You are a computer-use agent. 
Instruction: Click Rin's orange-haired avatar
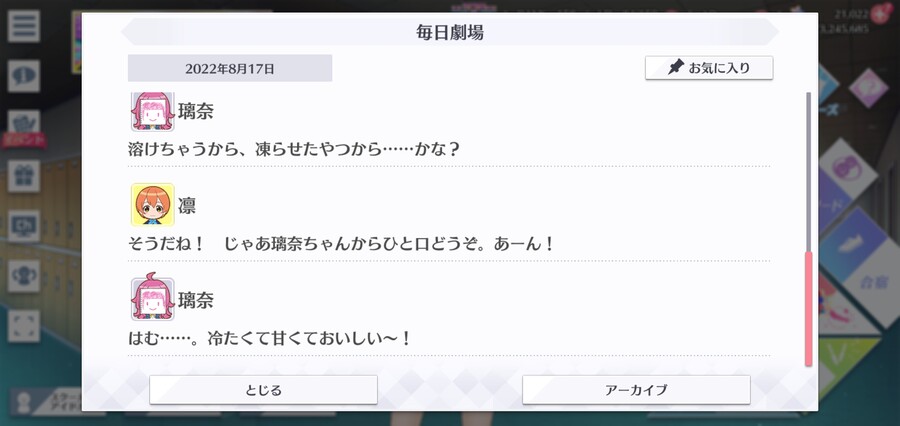point(152,205)
